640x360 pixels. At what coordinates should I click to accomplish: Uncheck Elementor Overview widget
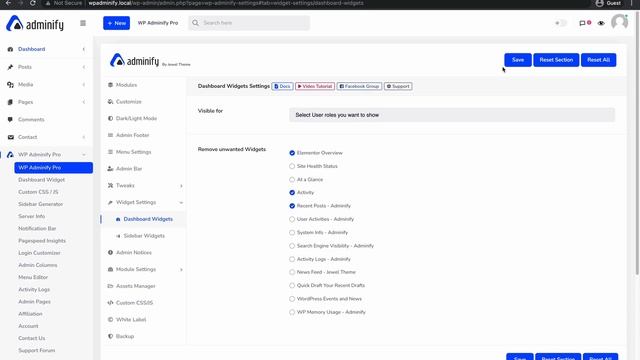[x=292, y=153]
